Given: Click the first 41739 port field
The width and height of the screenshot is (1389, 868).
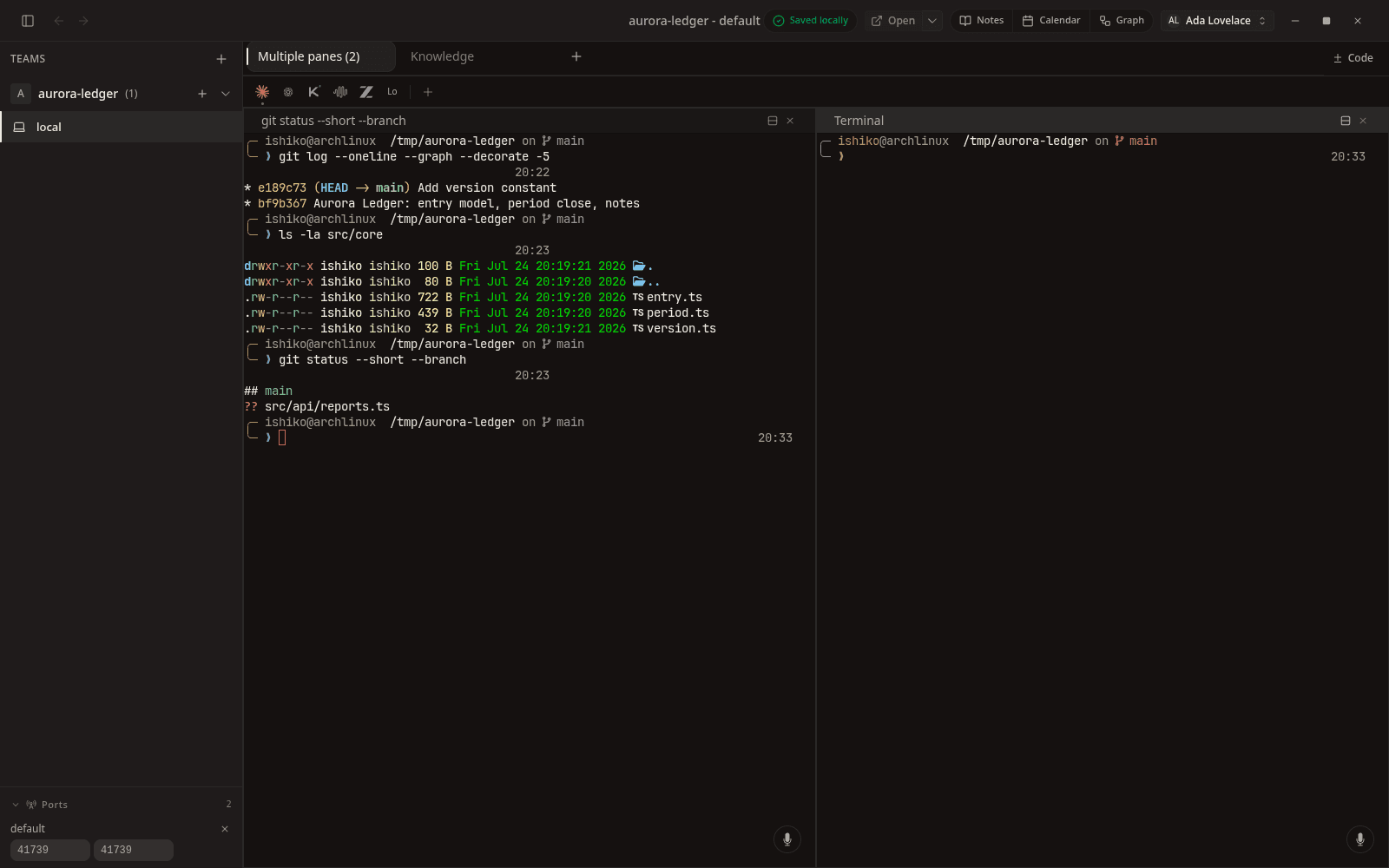Looking at the screenshot, I should (x=50, y=850).
